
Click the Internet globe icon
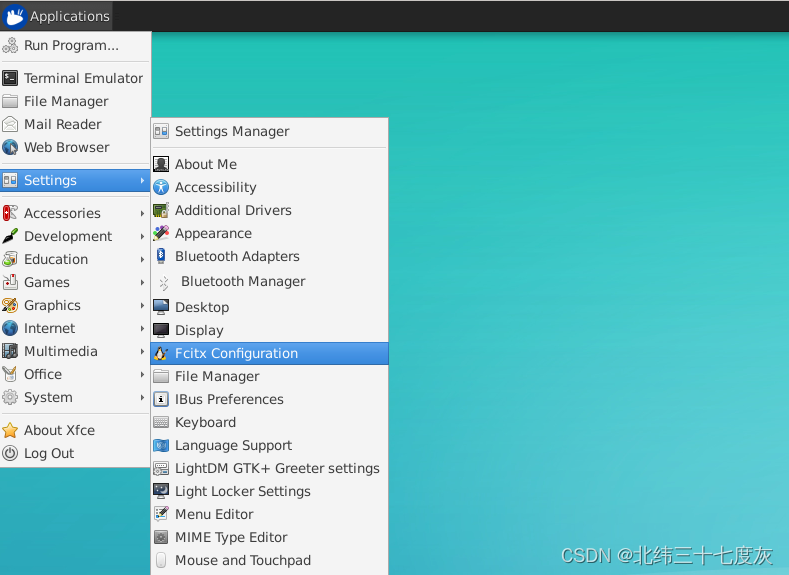10,328
